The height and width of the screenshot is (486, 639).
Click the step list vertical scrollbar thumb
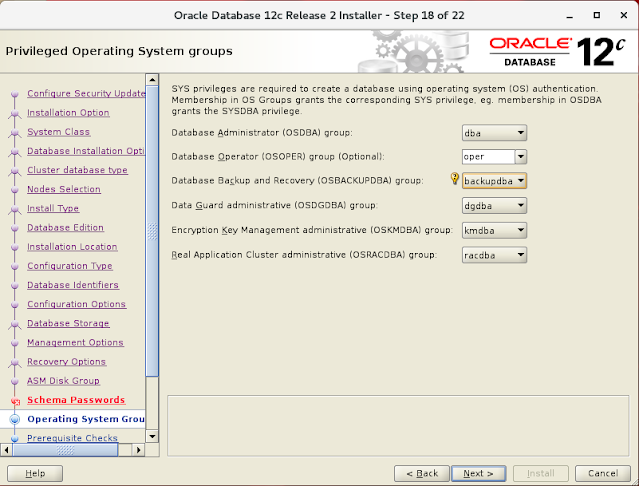(x=152, y=231)
